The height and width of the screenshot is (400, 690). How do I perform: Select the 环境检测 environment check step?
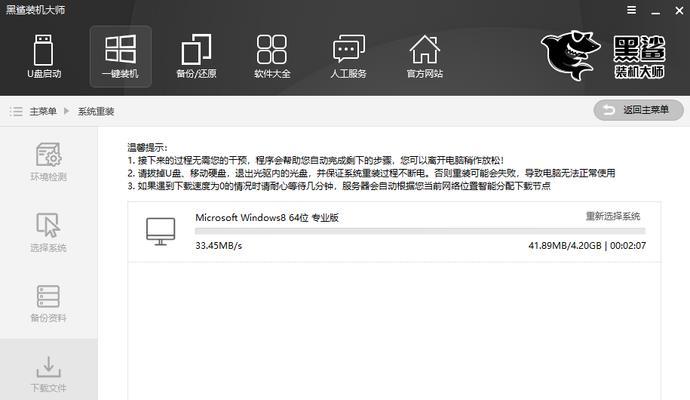[x=48, y=161]
